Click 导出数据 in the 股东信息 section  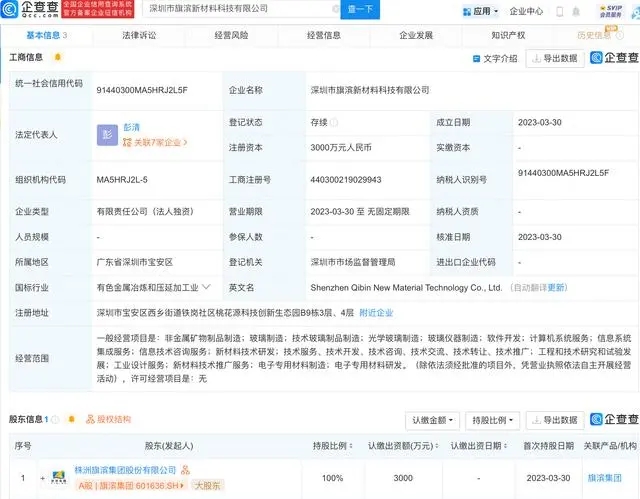555,420
